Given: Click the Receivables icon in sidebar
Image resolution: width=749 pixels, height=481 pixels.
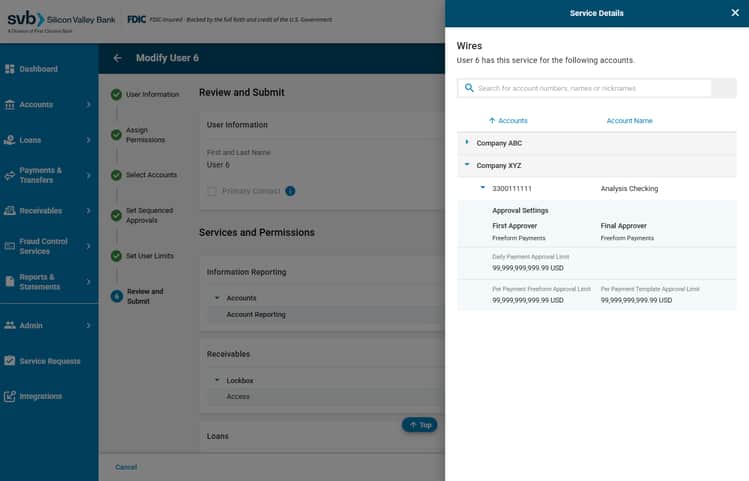Looking at the screenshot, I should point(10,211).
